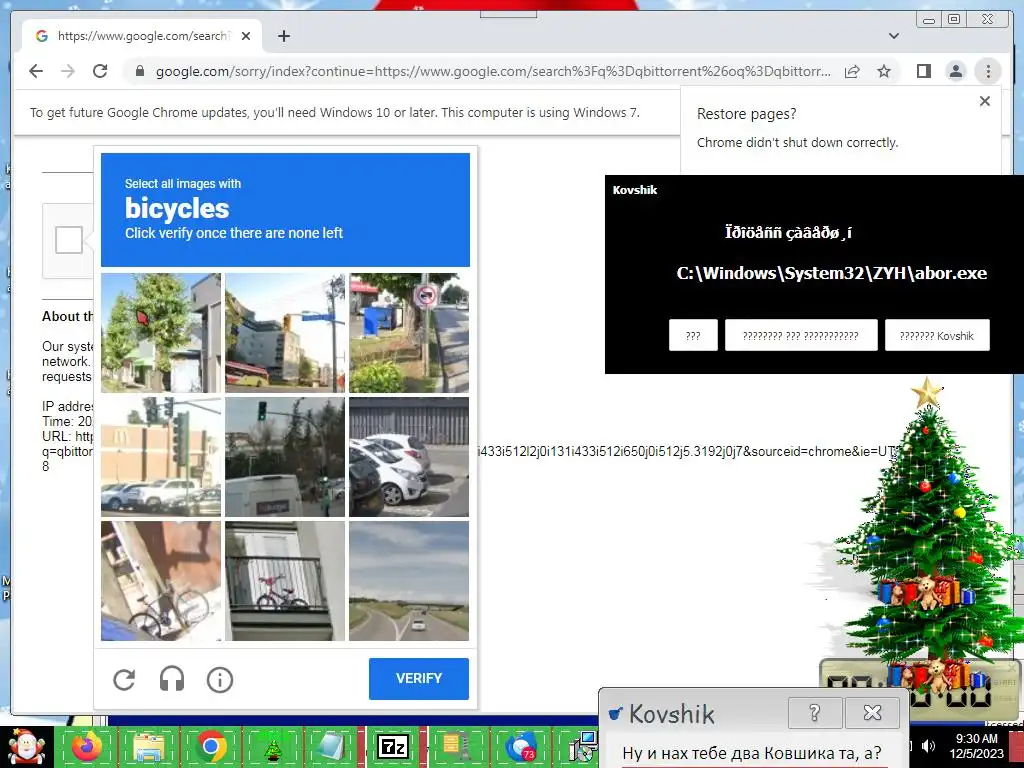This screenshot has width=1024, height=768.
Task: Dismiss the Restore pages popup
Action: [985, 101]
